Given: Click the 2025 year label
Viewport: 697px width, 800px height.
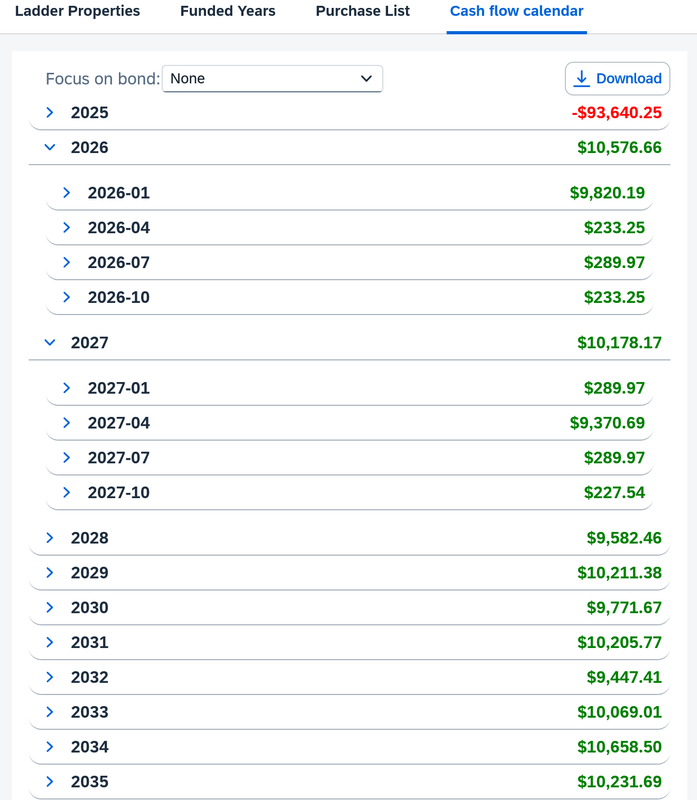Looking at the screenshot, I should click(90, 113).
